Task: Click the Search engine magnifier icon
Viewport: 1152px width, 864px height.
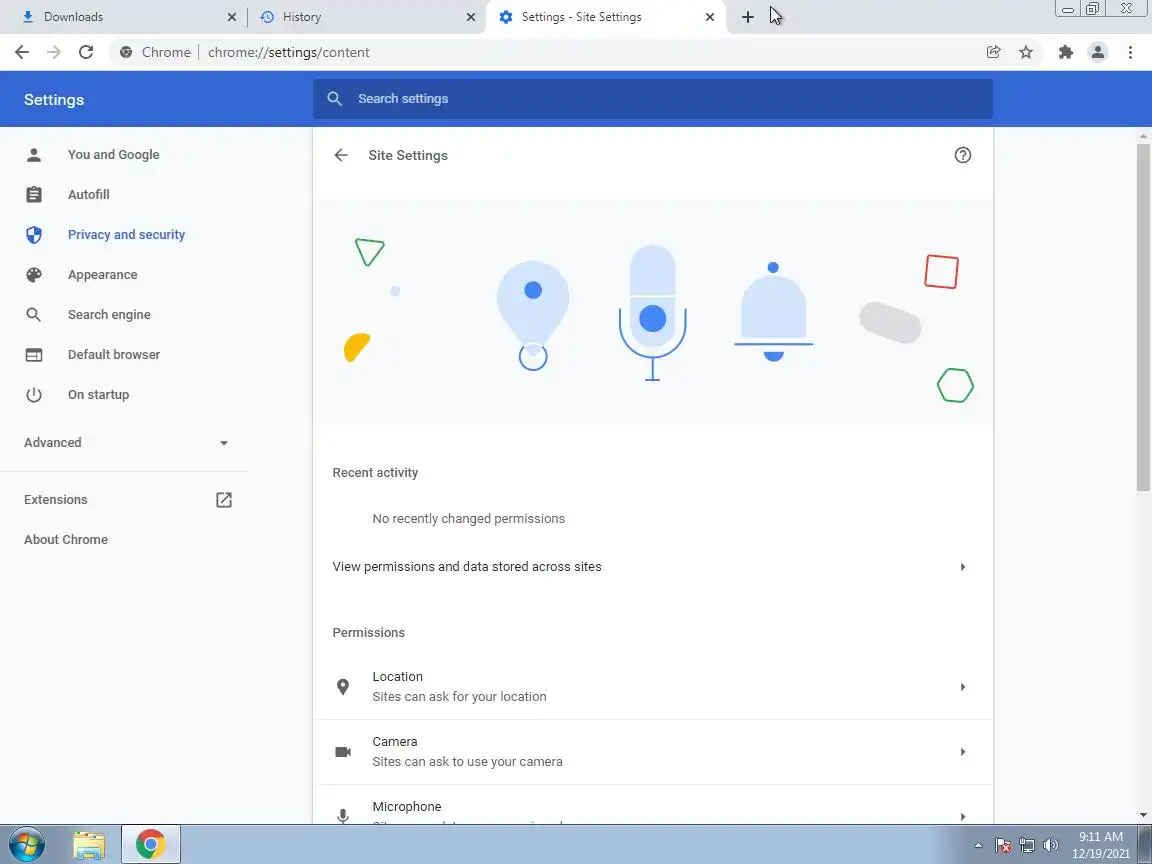Action: tap(34, 314)
